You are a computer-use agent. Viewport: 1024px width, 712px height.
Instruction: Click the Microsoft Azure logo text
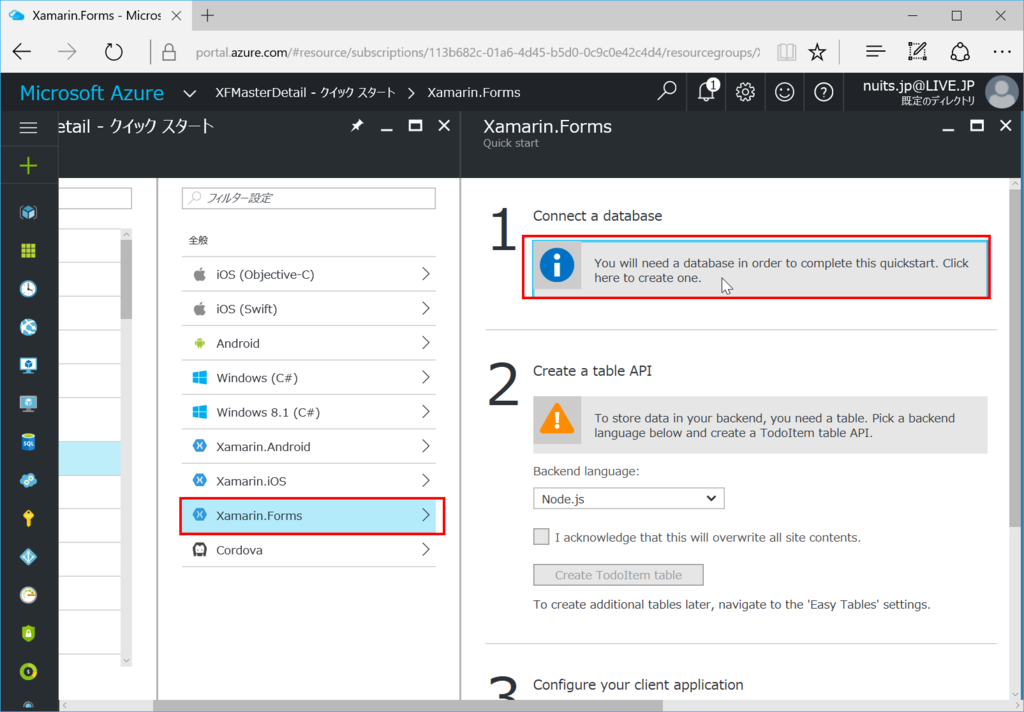click(x=92, y=93)
